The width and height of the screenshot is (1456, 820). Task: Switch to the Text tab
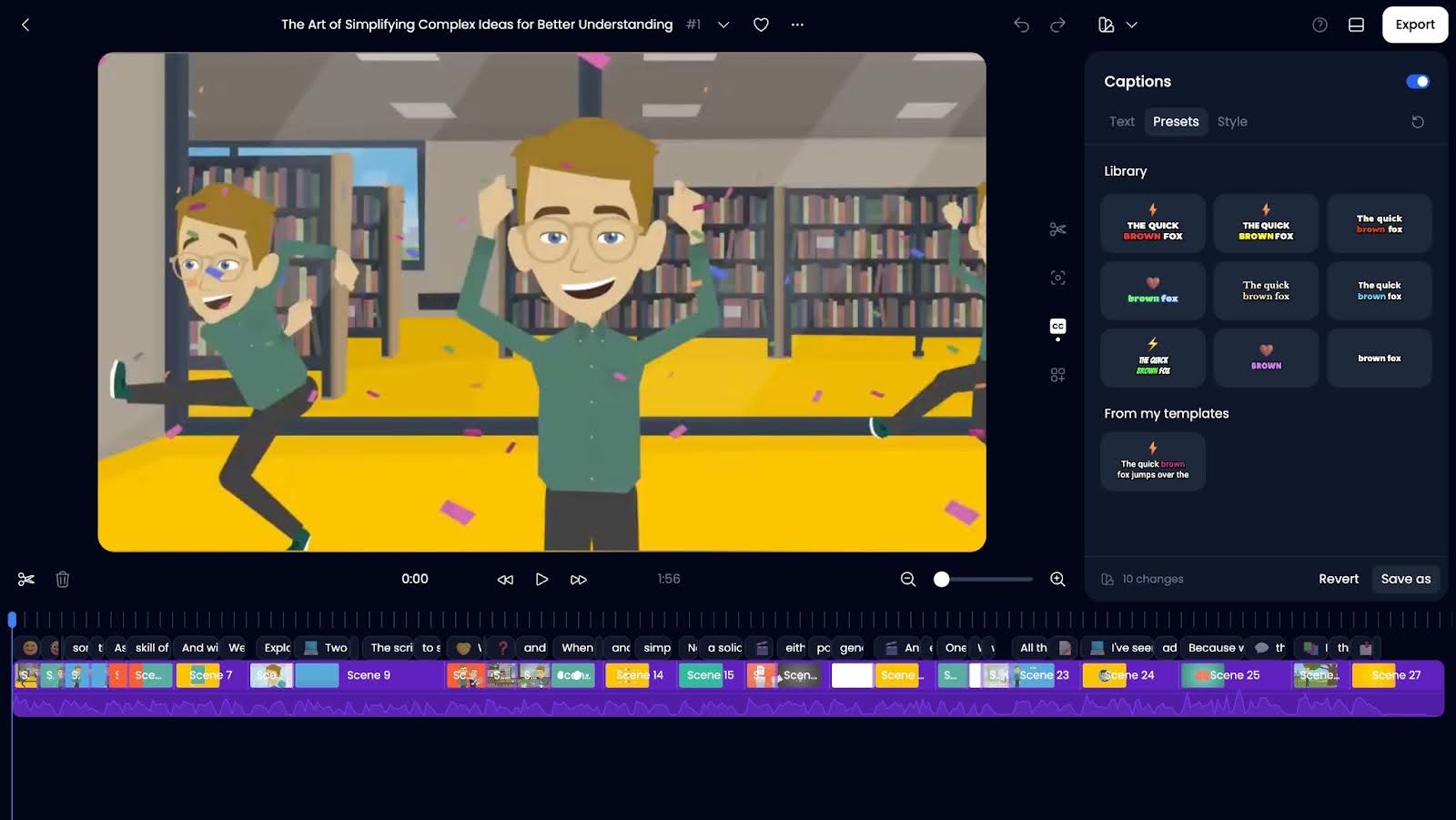1121,122
